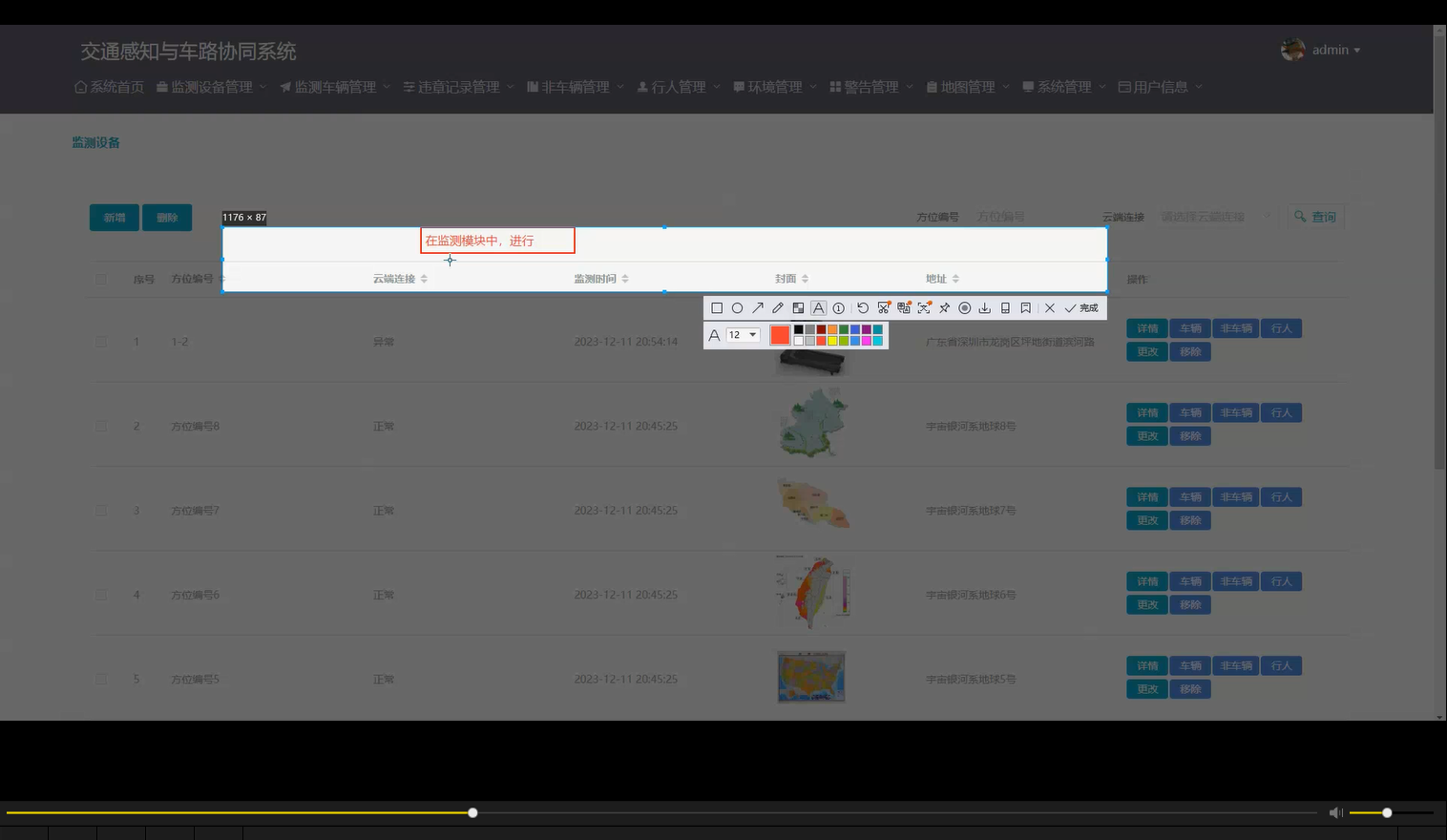Image resolution: width=1447 pixels, height=840 pixels.
Task: Select the yellow color swatch
Action: click(831, 339)
